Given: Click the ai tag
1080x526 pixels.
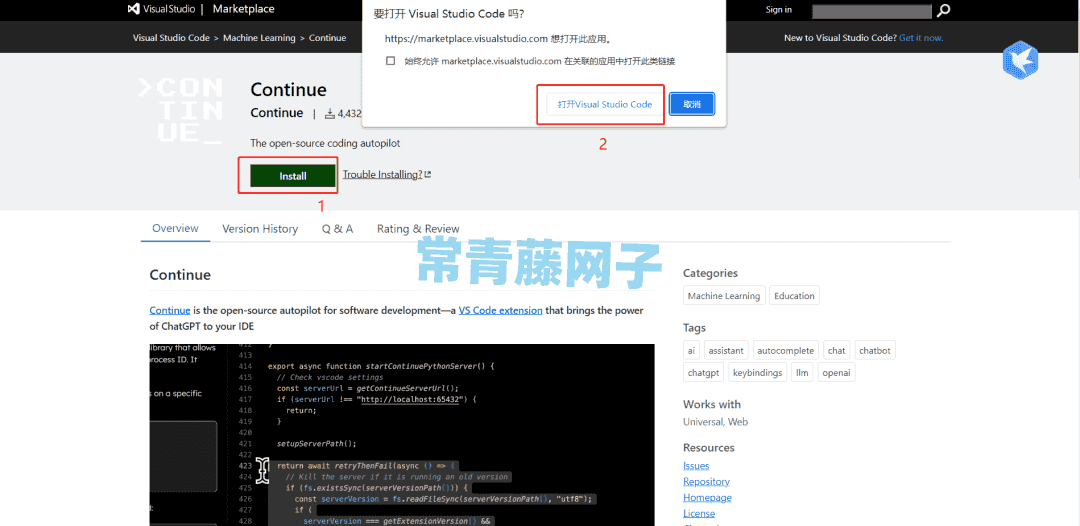Looking at the screenshot, I should (x=692, y=350).
